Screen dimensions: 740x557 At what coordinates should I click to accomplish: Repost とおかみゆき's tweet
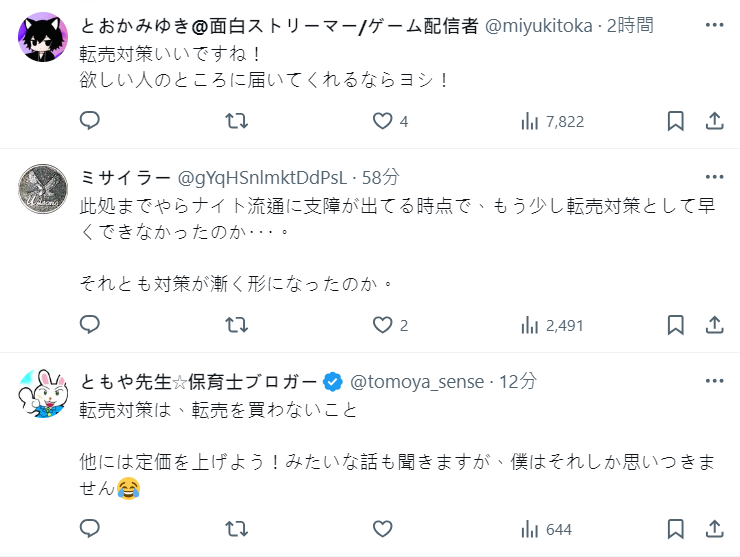236,121
